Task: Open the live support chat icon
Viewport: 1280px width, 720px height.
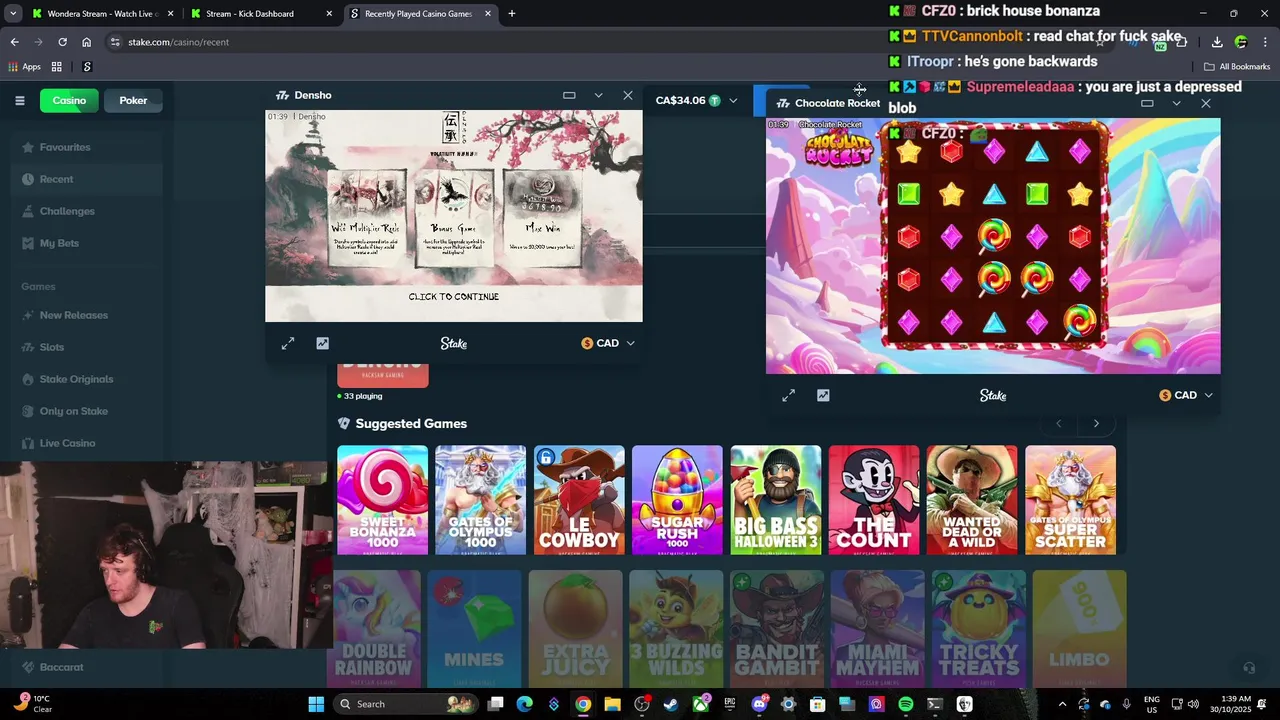Action: pos(1248,667)
